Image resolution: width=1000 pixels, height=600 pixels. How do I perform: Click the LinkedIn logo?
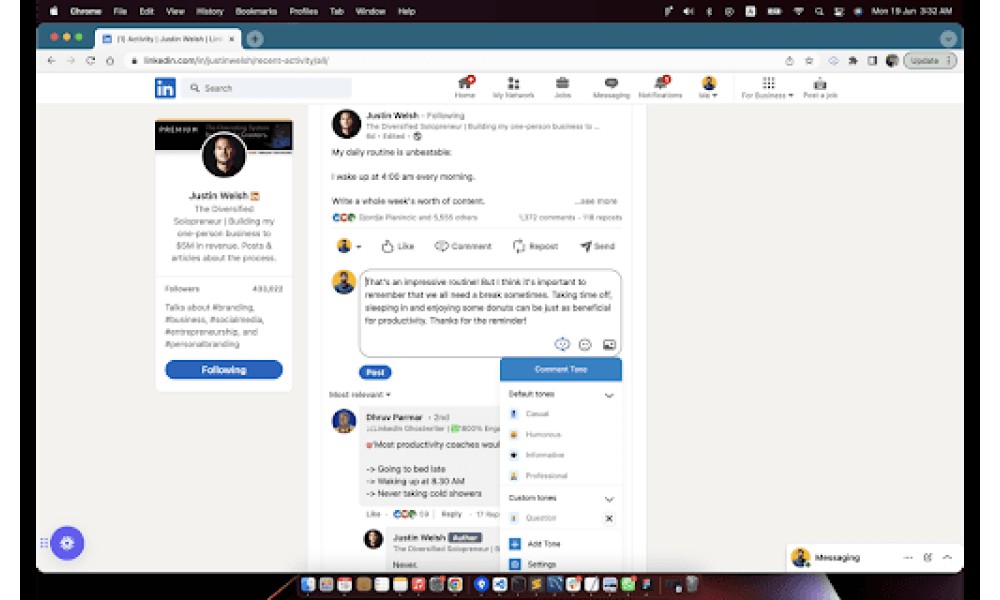(x=165, y=88)
